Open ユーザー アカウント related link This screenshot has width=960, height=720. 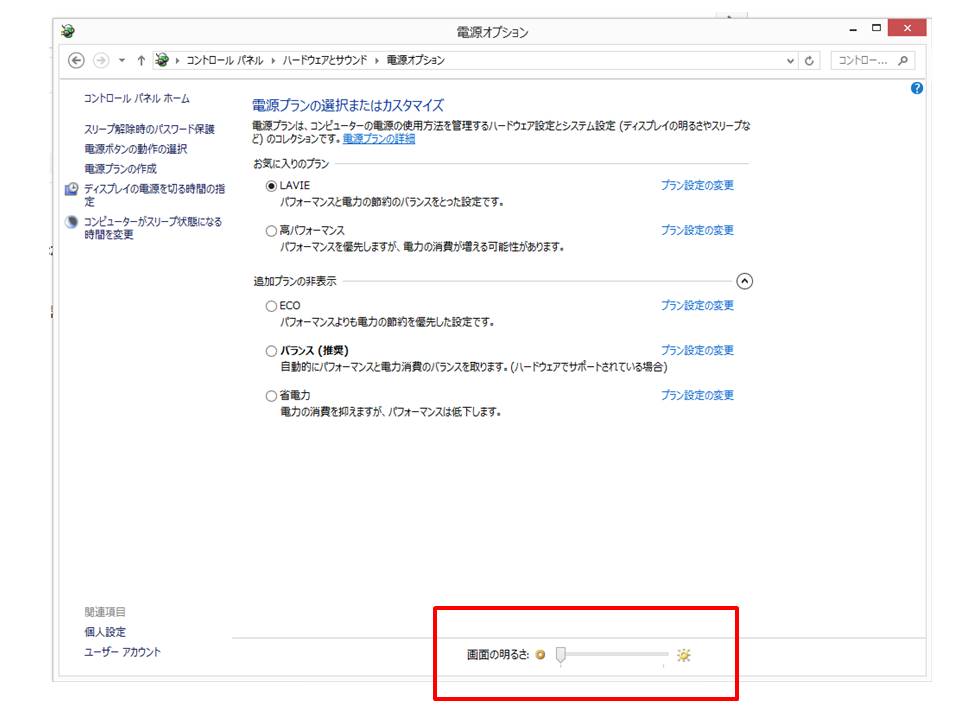pyautogui.click(x=122, y=652)
